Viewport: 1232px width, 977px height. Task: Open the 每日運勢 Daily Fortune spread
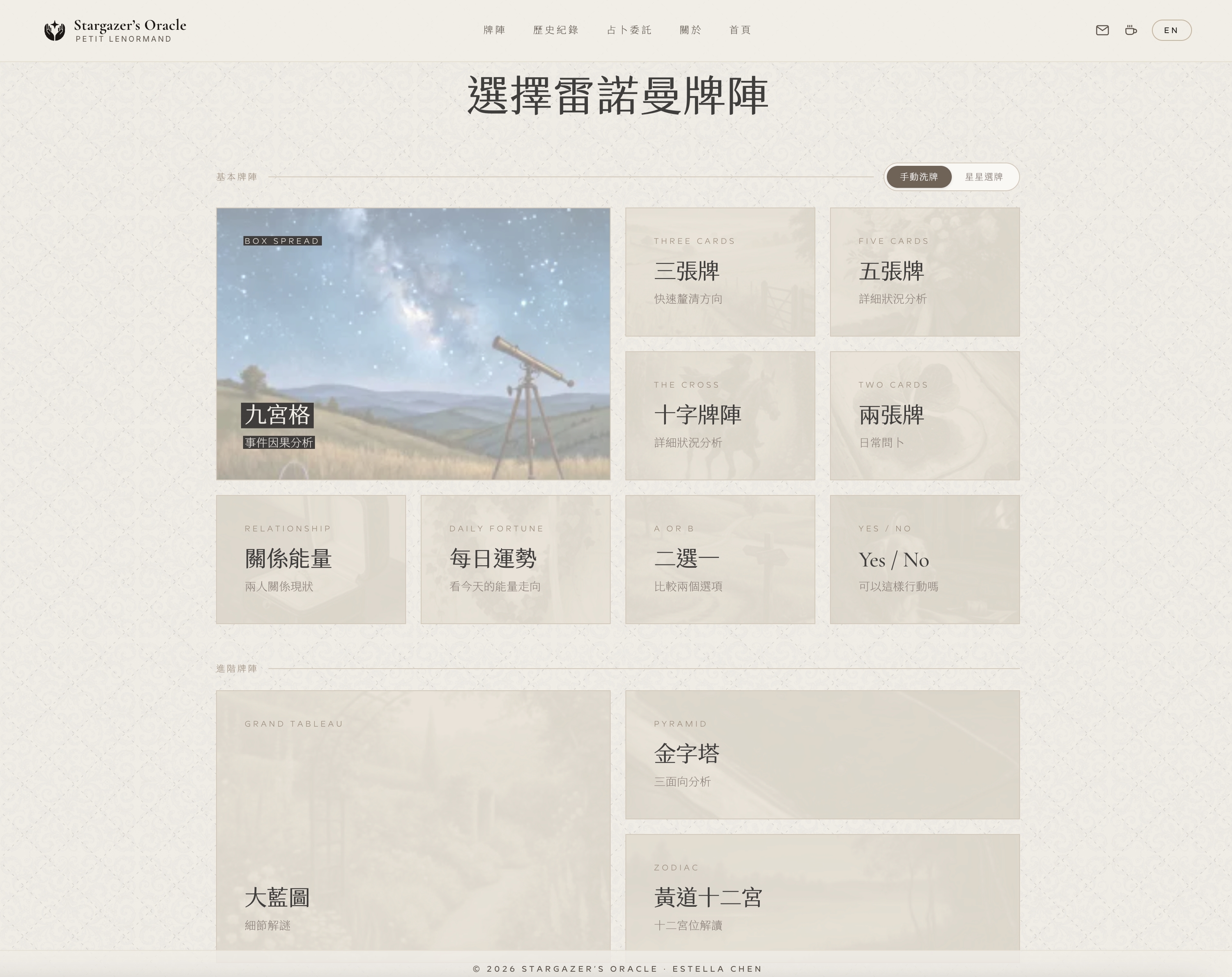pyautogui.click(x=516, y=559)
